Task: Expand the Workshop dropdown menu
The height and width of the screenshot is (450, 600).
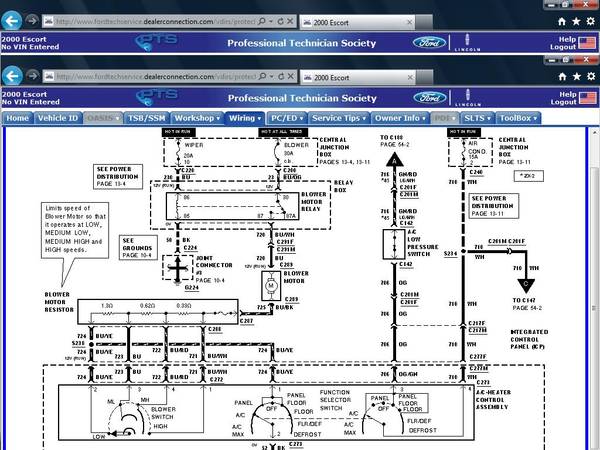Action: point(197,118)
